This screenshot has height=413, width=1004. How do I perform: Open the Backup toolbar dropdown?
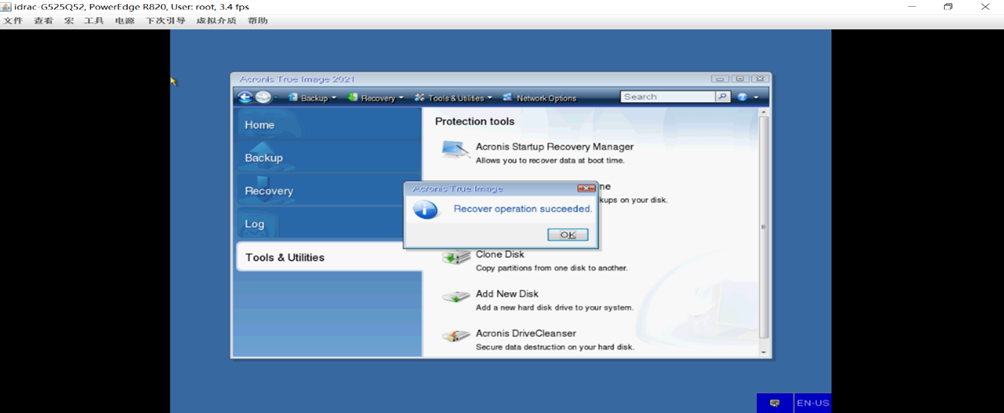pyautogui.click(x=312, y=98)
